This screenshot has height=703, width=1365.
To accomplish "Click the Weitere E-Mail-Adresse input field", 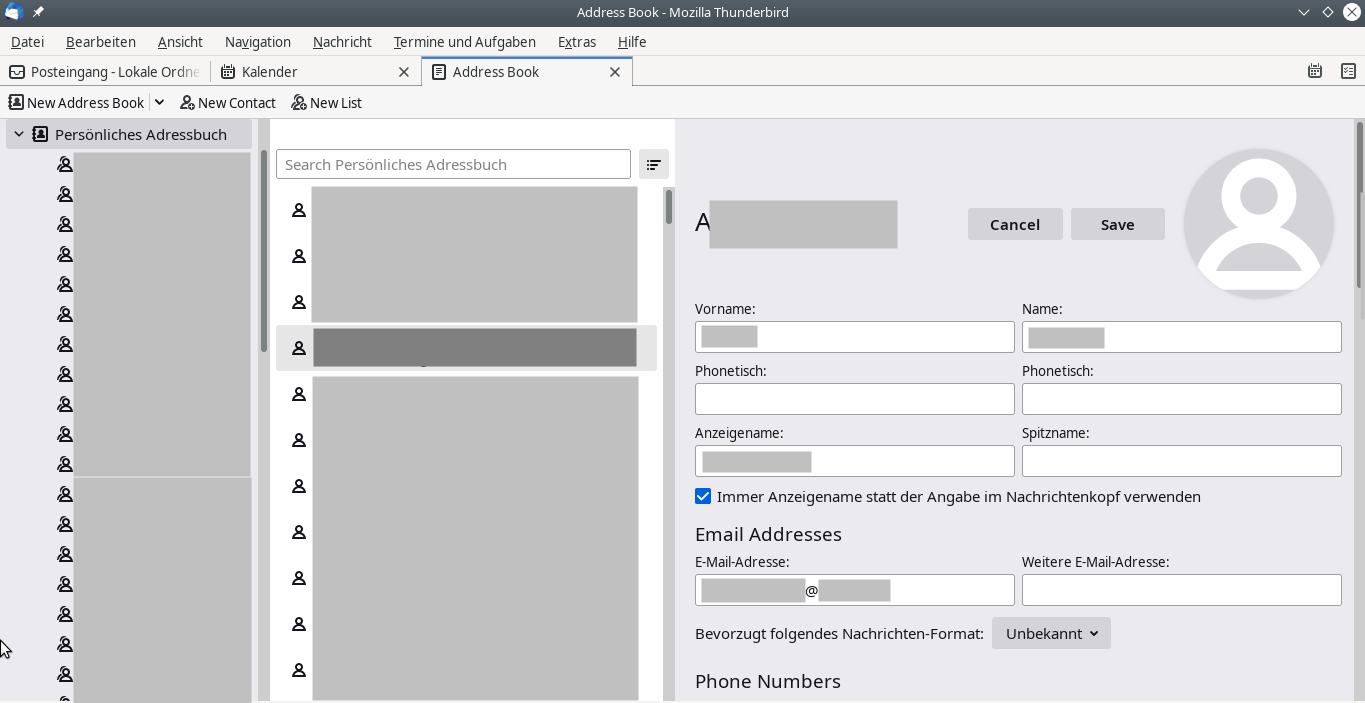I will click(x=1182, y=590).
